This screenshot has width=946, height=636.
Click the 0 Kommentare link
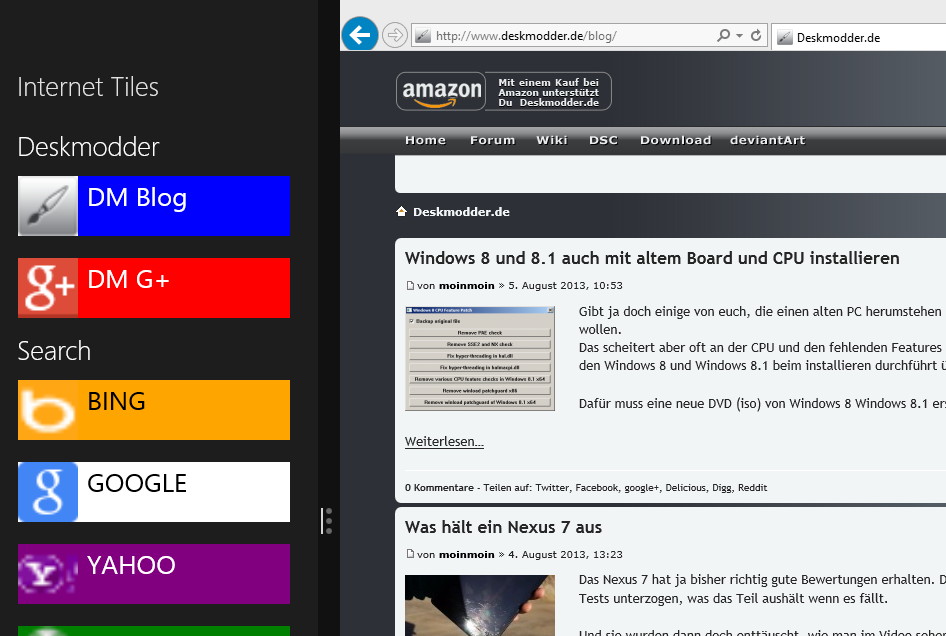pyautogui.click(x=439, y=488)
